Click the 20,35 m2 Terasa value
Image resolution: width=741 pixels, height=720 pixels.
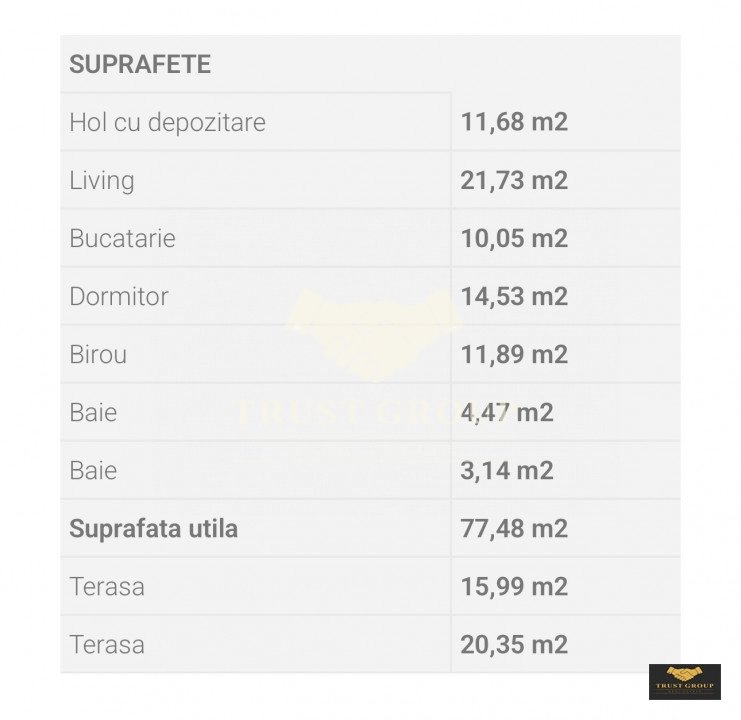coord(514,645)
